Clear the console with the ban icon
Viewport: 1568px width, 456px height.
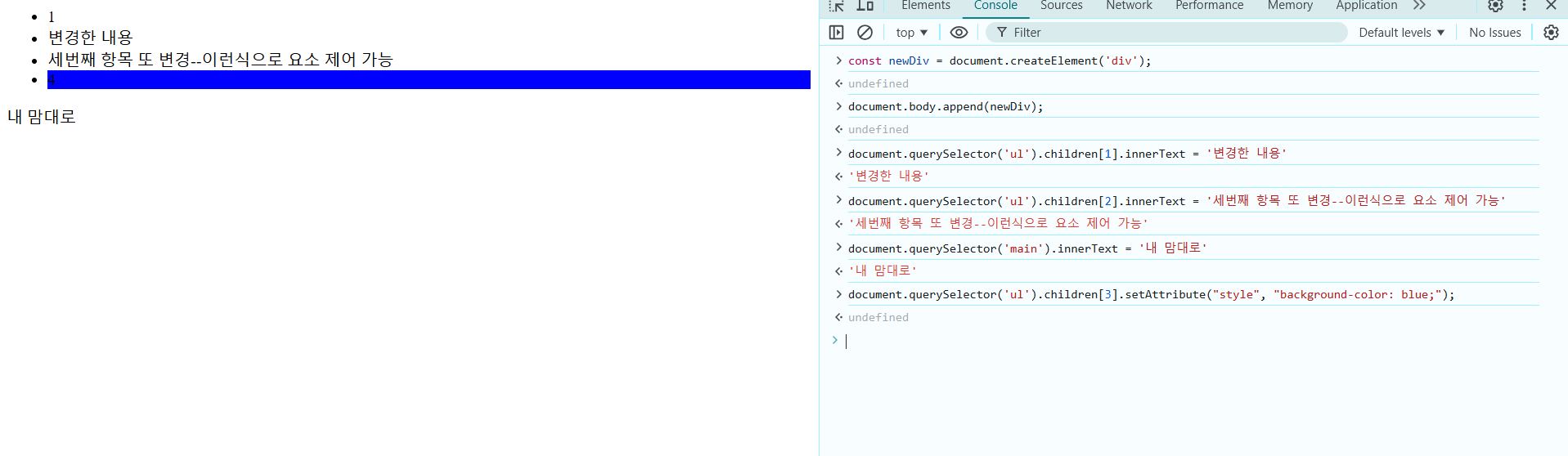(x=865, y=33)
